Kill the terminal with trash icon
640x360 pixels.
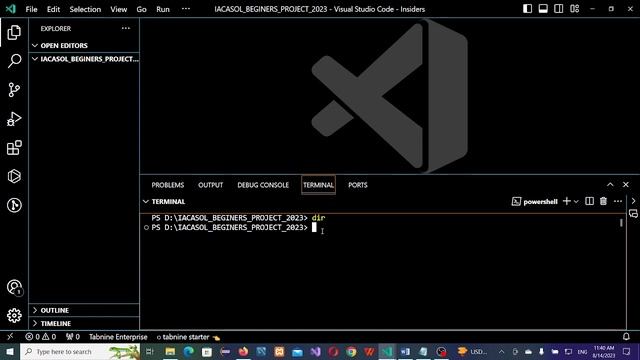[603, 201]
